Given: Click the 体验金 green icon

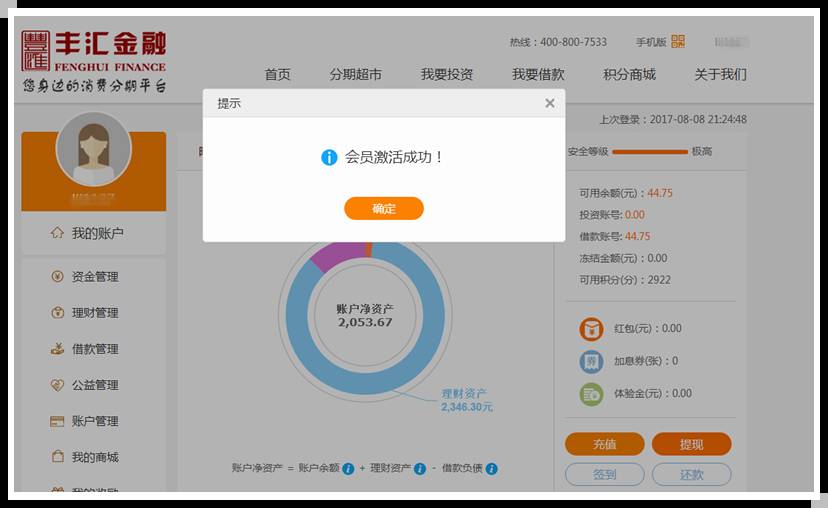Looking at the screenshot, I should (591, 394).
